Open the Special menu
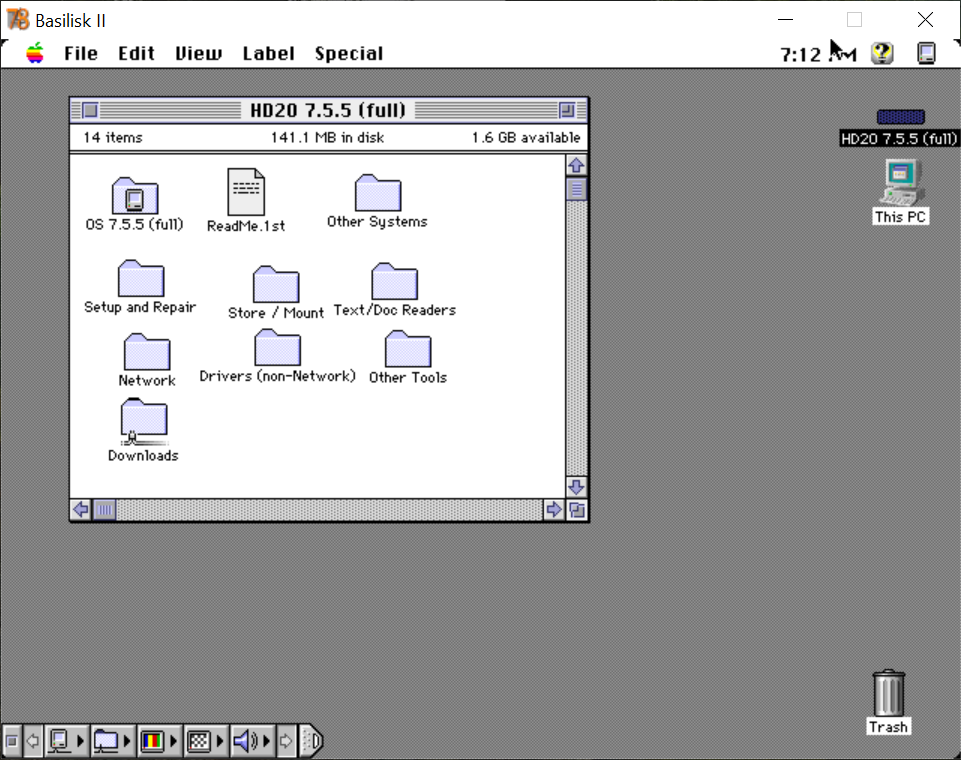 (349, 54)
